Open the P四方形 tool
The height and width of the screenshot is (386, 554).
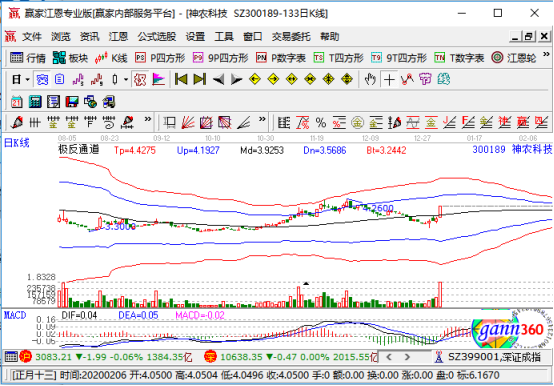[160, 58]
